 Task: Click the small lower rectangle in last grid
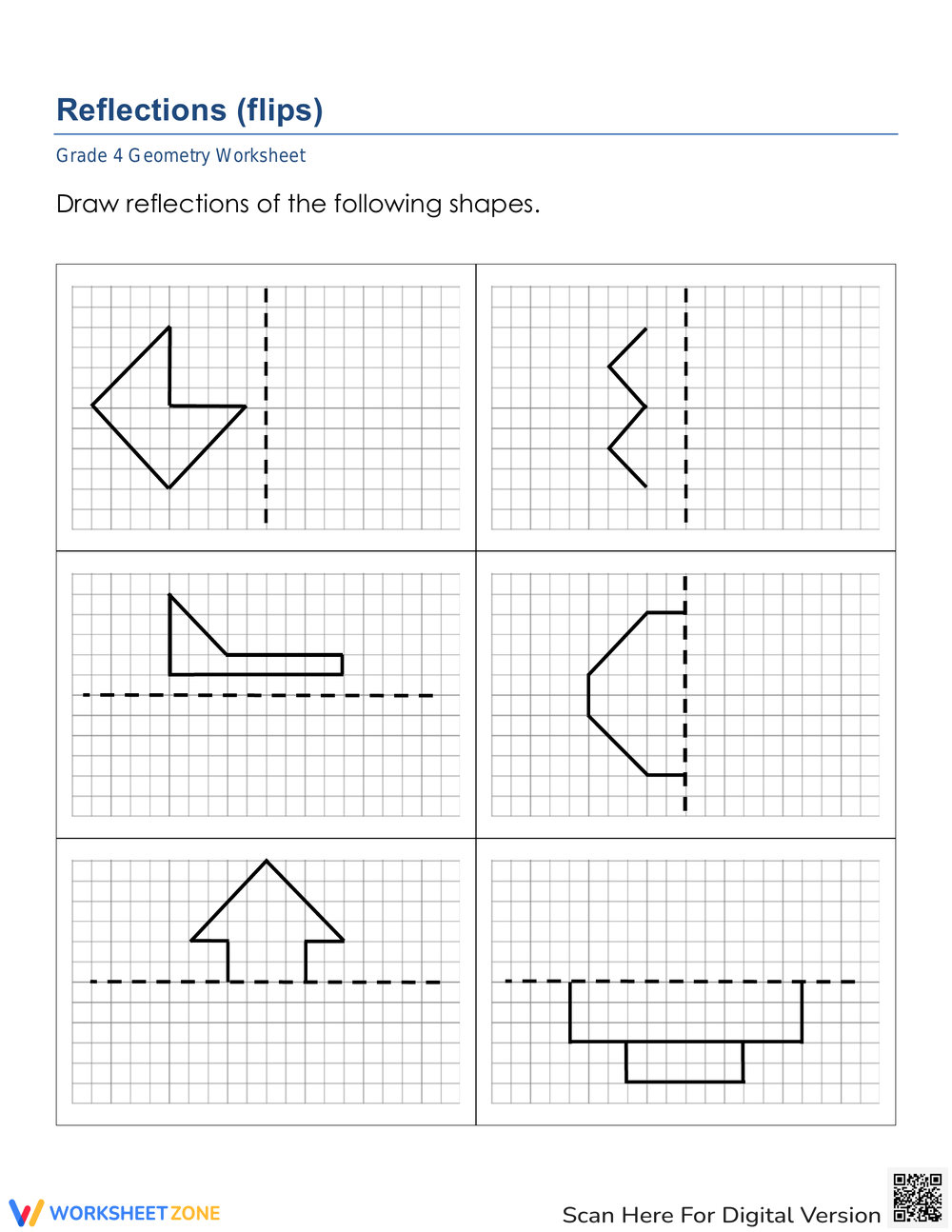pos(684,1062)
